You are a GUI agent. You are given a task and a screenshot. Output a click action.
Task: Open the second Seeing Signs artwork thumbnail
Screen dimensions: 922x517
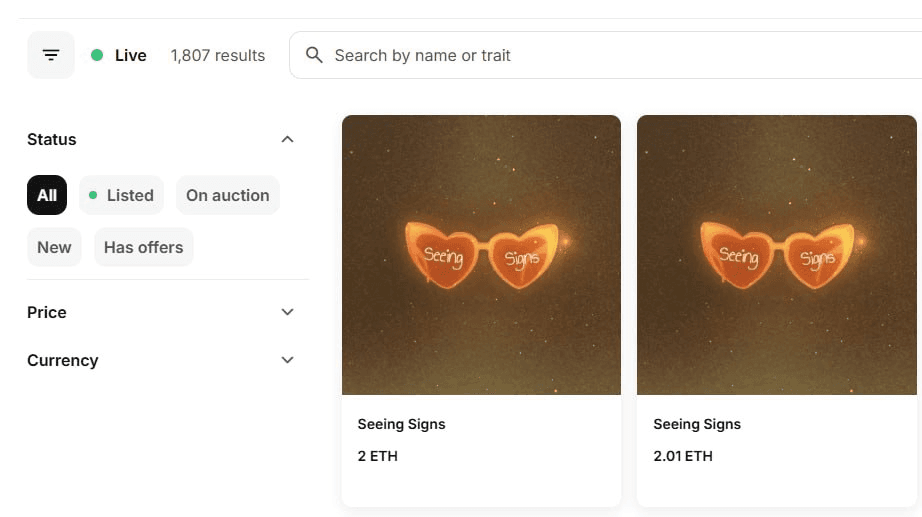tap(777, 255)
